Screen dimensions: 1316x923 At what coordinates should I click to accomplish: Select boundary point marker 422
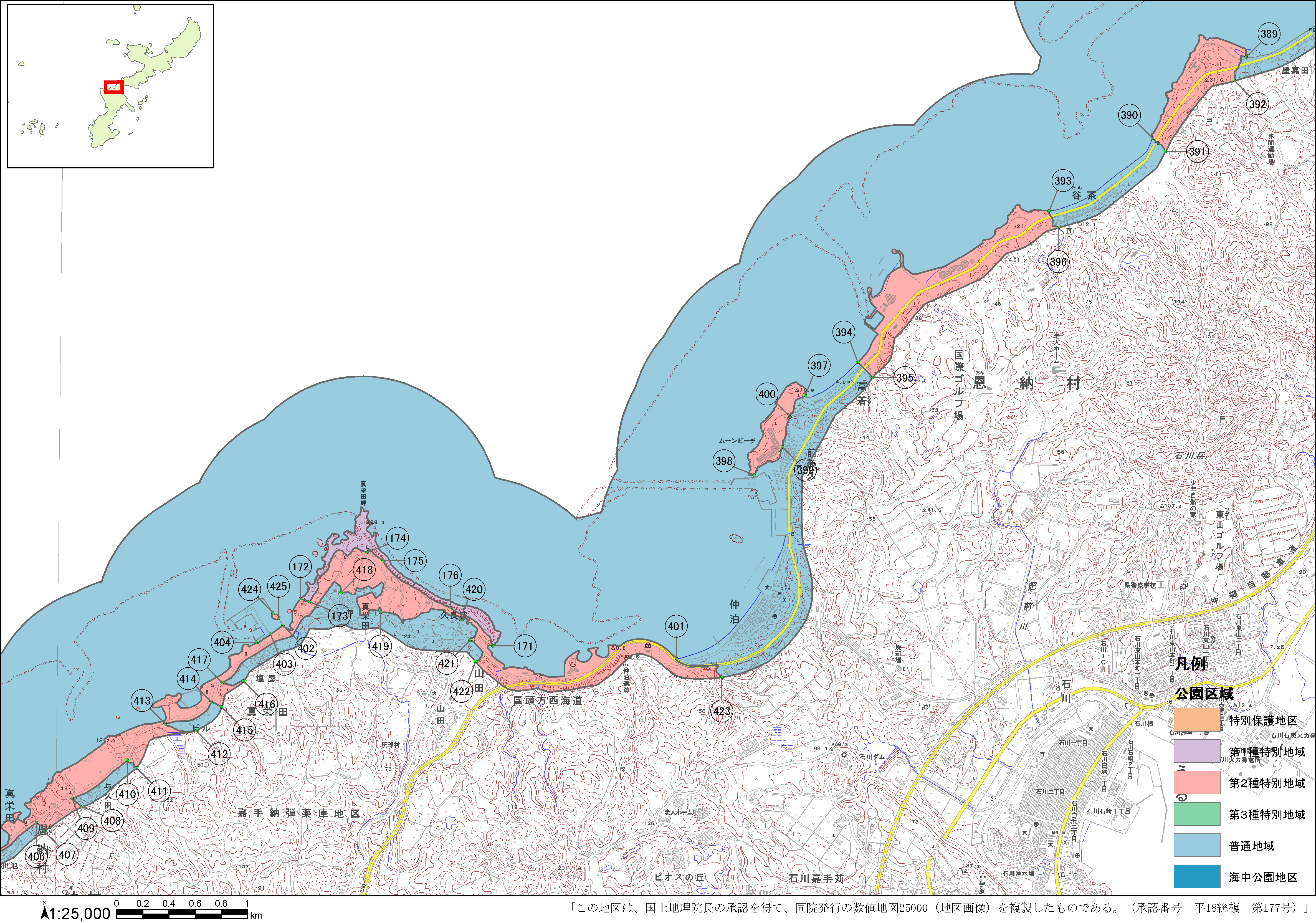(462, 691)
